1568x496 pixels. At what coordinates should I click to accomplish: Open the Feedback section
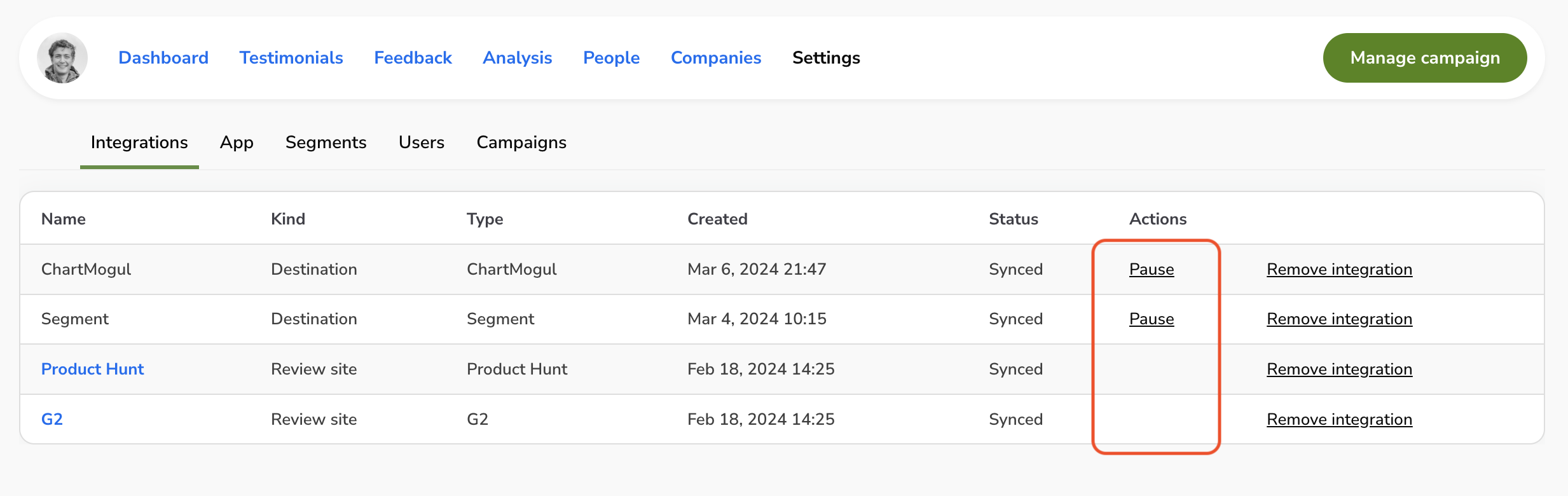(x=413, y=58)
